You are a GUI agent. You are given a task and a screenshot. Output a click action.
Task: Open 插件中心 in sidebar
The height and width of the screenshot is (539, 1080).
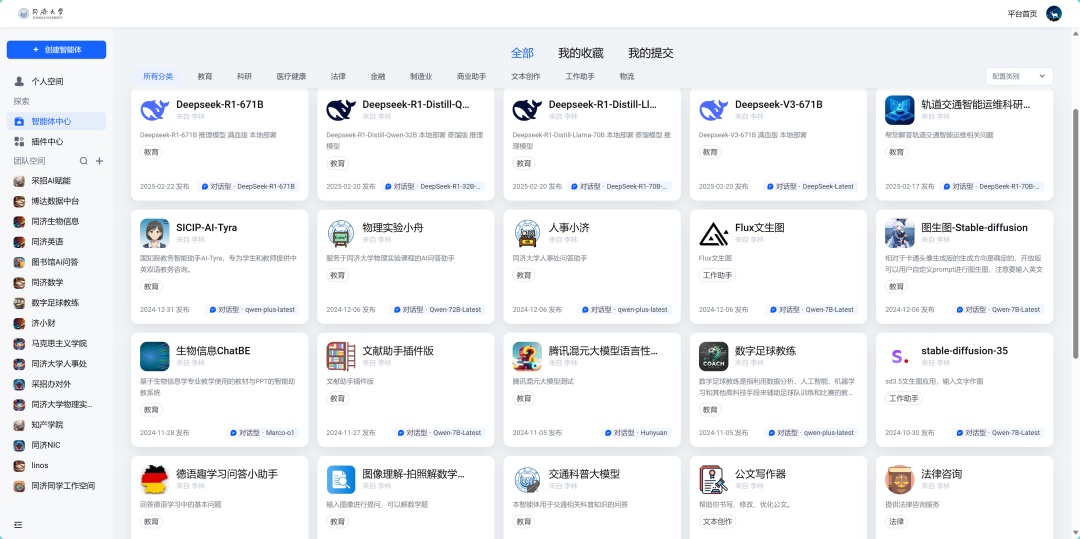[x=56, y=142]
